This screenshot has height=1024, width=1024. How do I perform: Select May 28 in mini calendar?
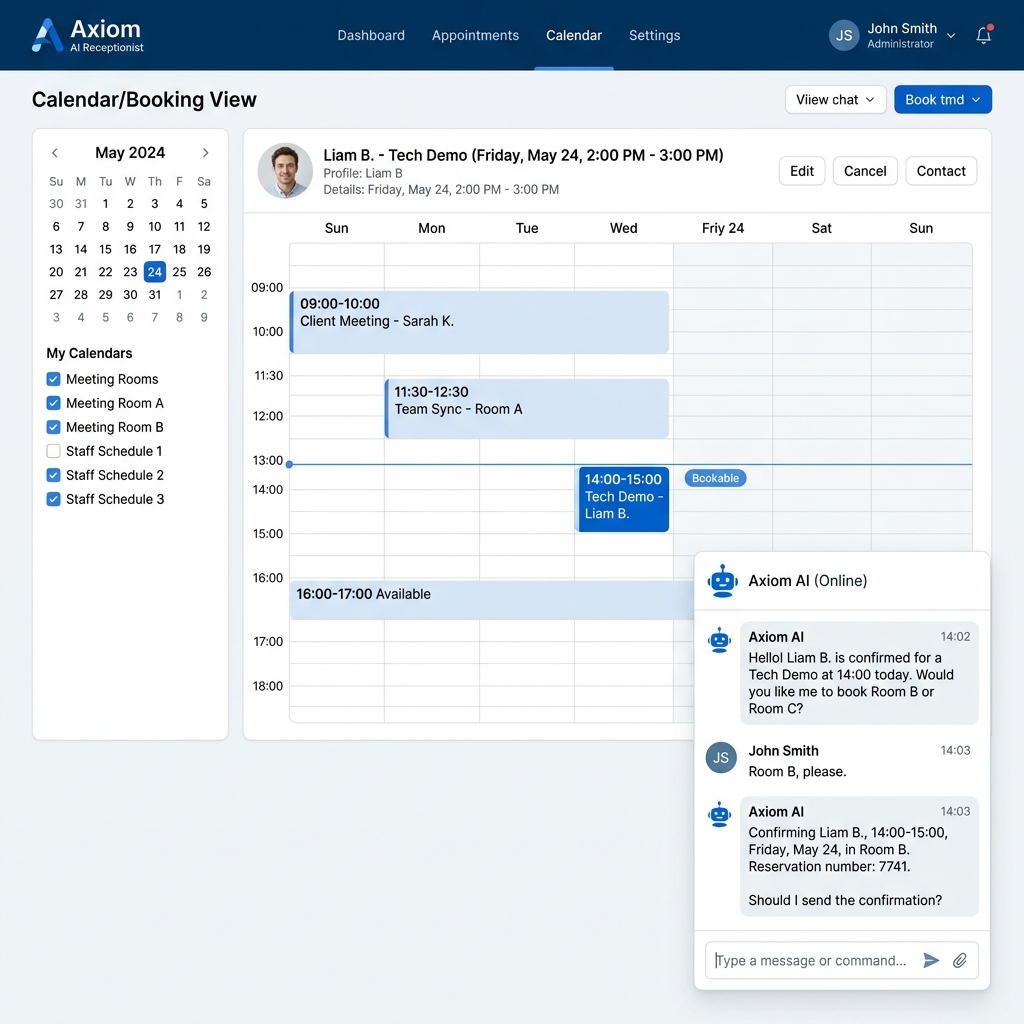tap(81, 295)
